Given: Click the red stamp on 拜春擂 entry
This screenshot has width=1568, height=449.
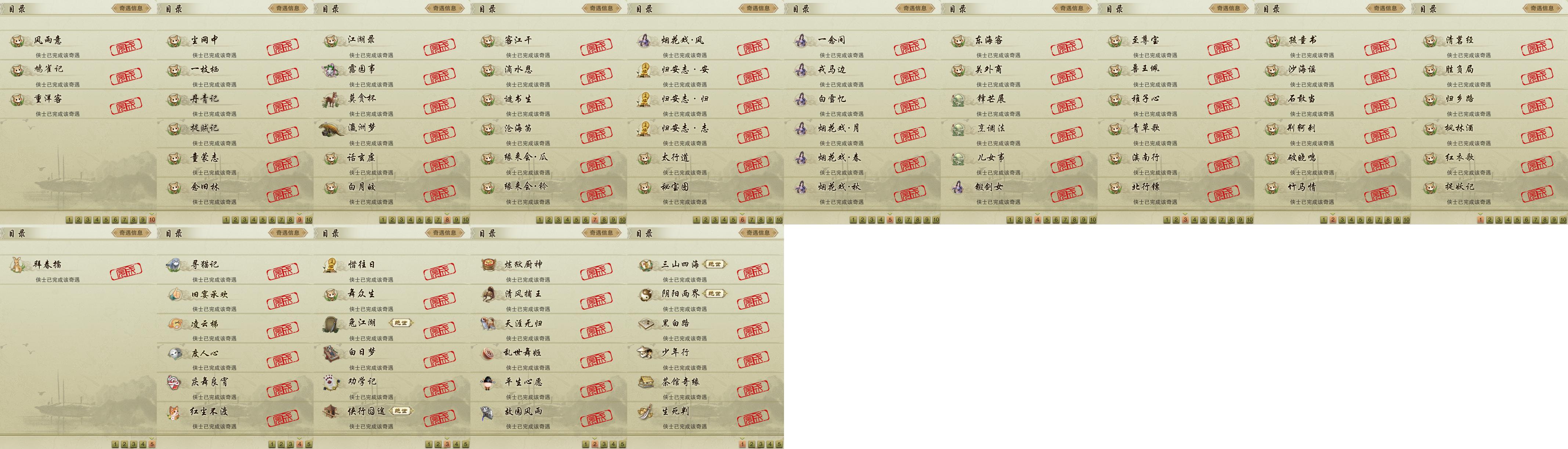Looking at the screenshot, I should pyautogui.click(x=126, y=271).
